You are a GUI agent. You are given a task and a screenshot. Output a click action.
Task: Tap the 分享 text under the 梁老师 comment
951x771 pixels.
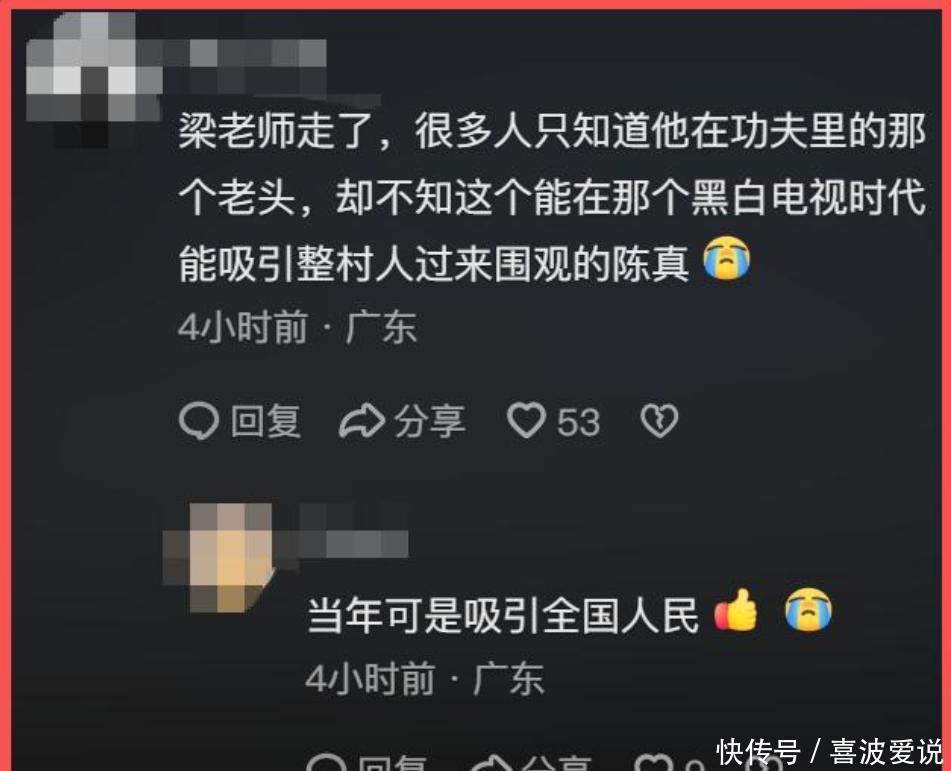point(430,421)
